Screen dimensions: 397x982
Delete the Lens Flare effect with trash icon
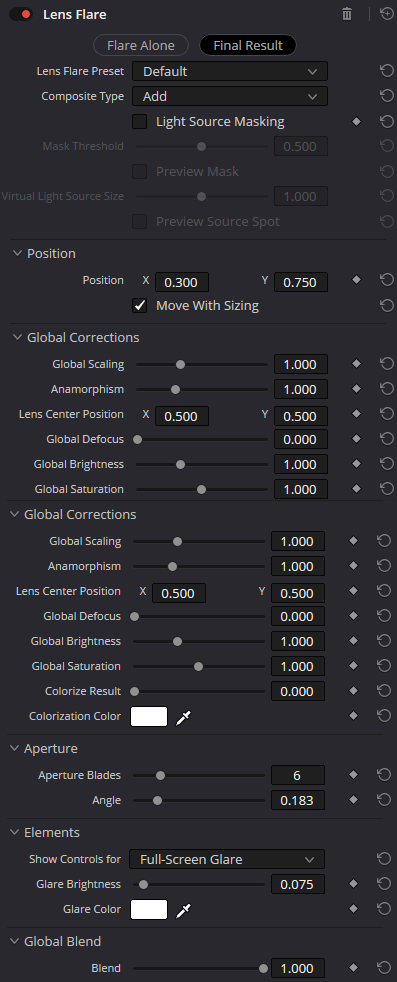[347, 14]
